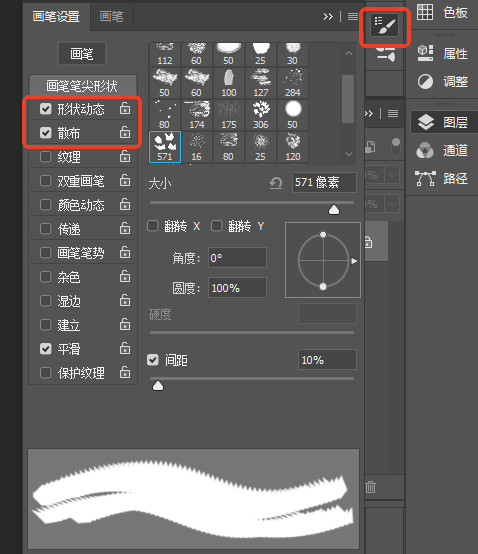Toggle lock for 建立
The image size is (478, 554).
(125, 325)
